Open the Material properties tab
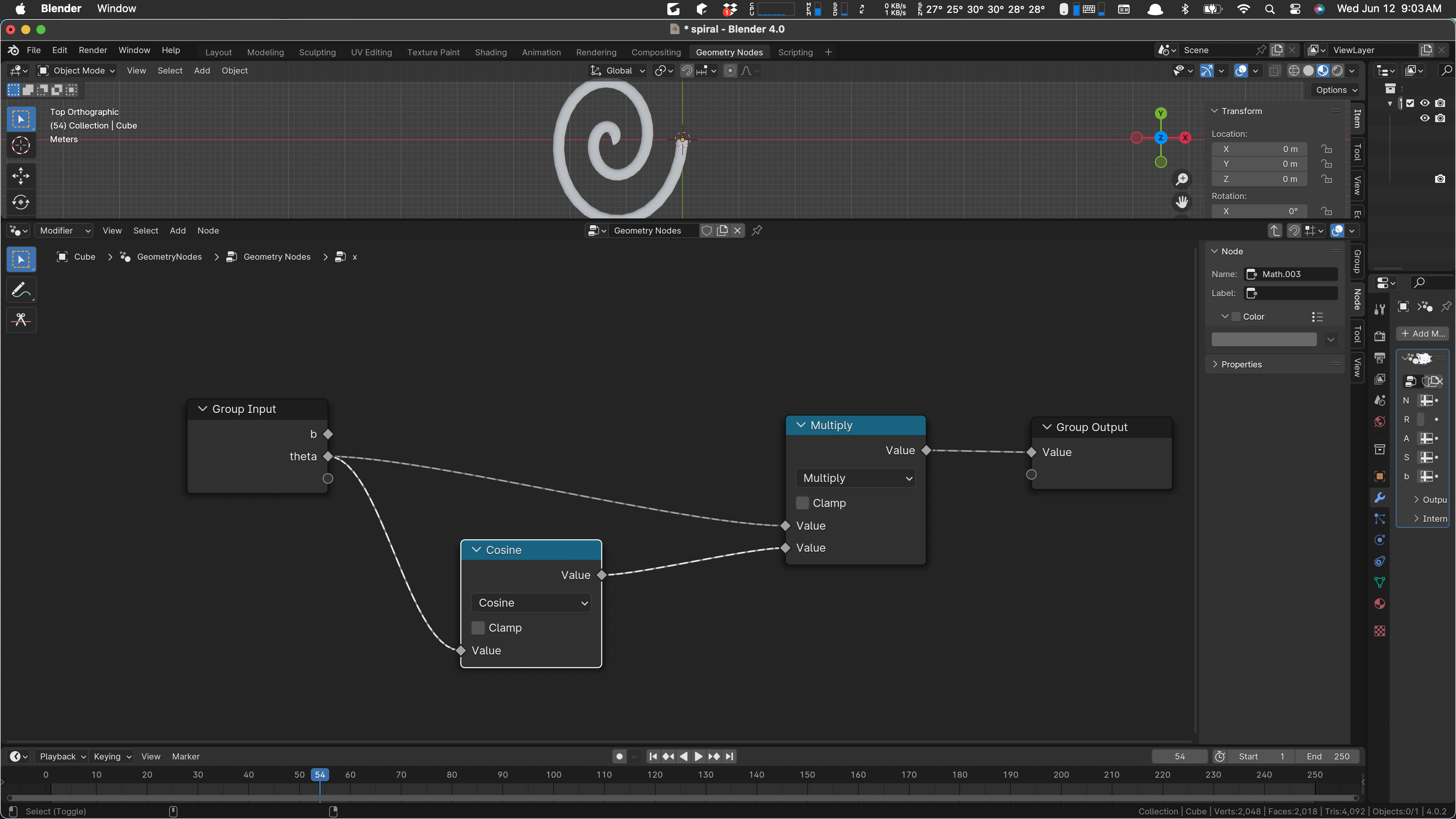1456x819 pixels. point(1379,604)
